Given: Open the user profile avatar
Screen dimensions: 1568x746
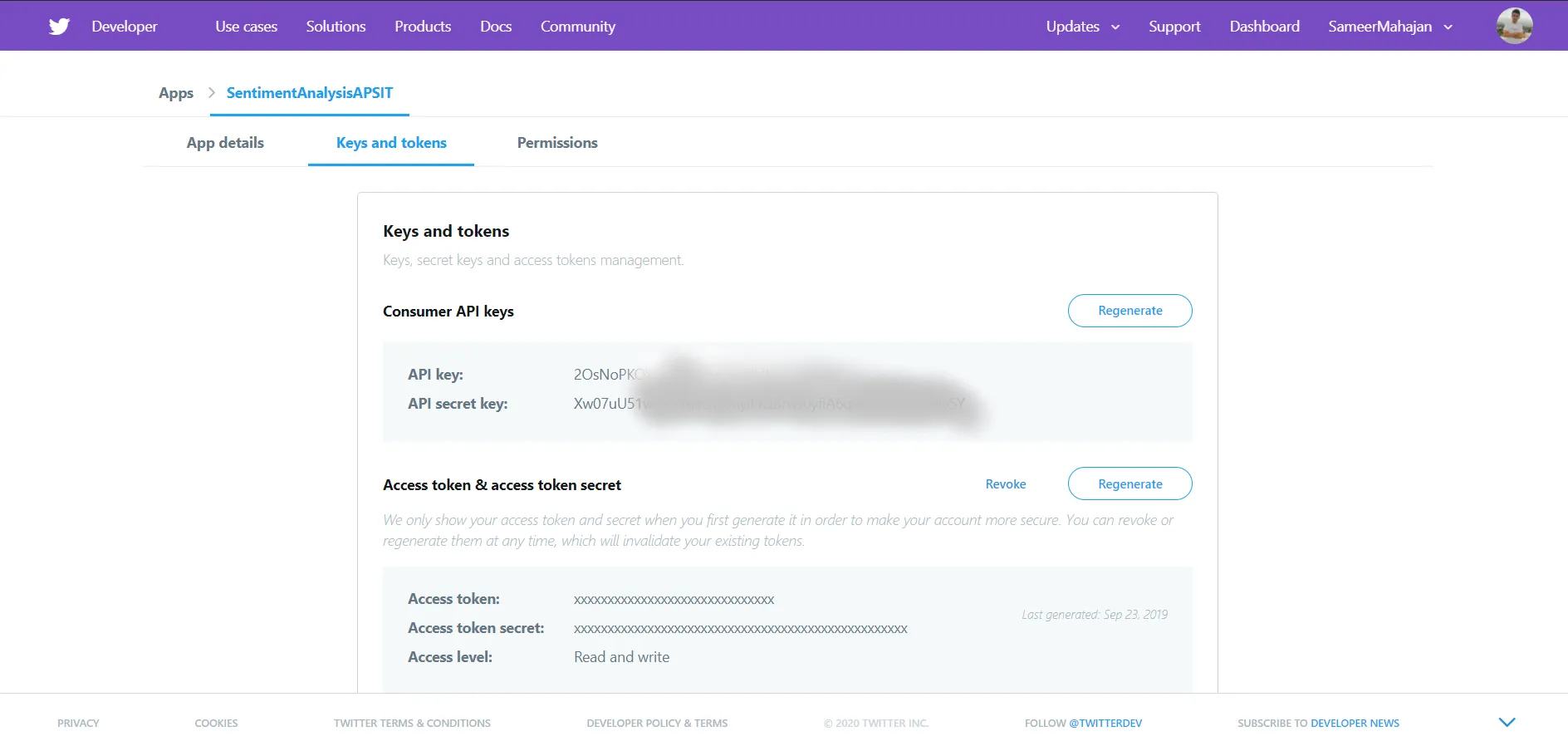Looking at the screenshot, I should [x=1514, y=26].
